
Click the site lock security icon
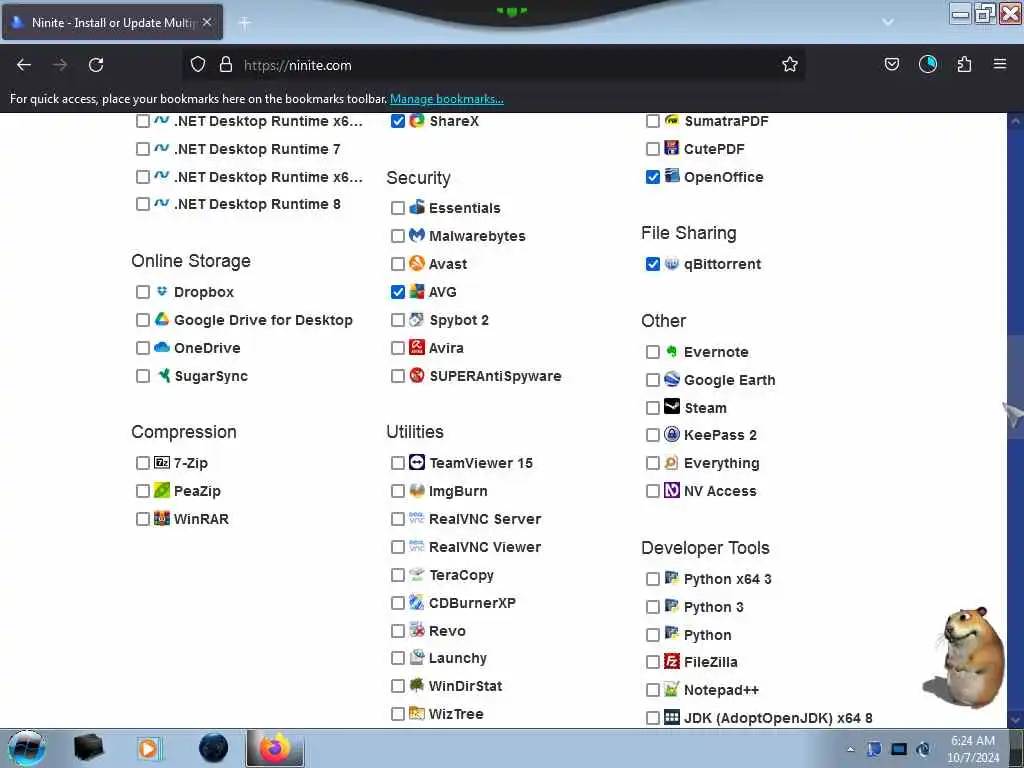(226, 64)
